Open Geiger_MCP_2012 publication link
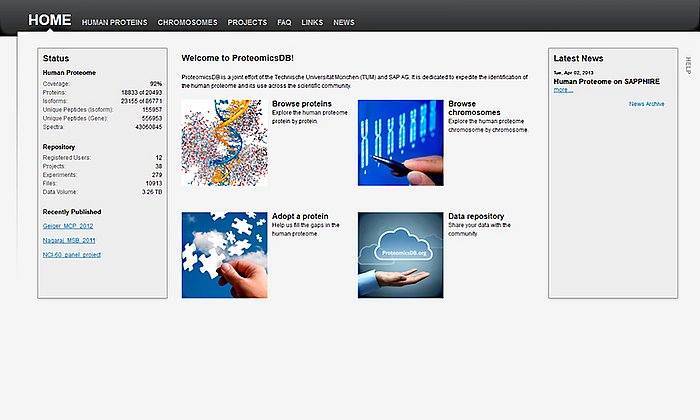The image size is (700, 420). click(68, 226)
